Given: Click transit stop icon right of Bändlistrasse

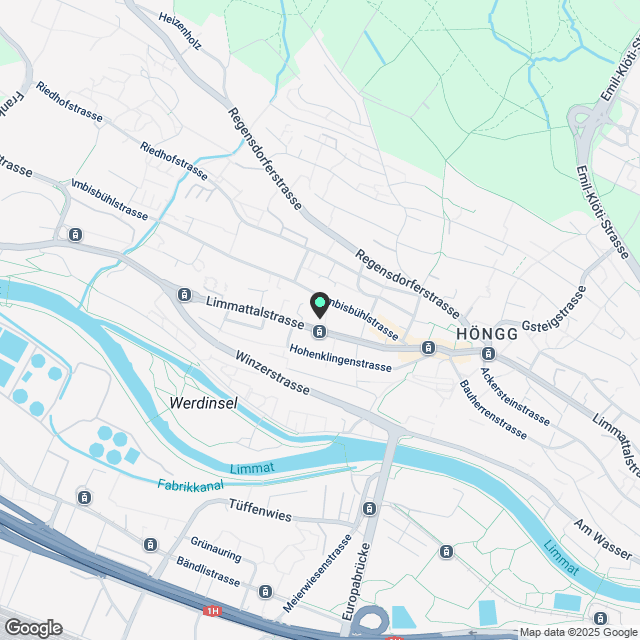Looking at the screenshot, I should point(265,591).
